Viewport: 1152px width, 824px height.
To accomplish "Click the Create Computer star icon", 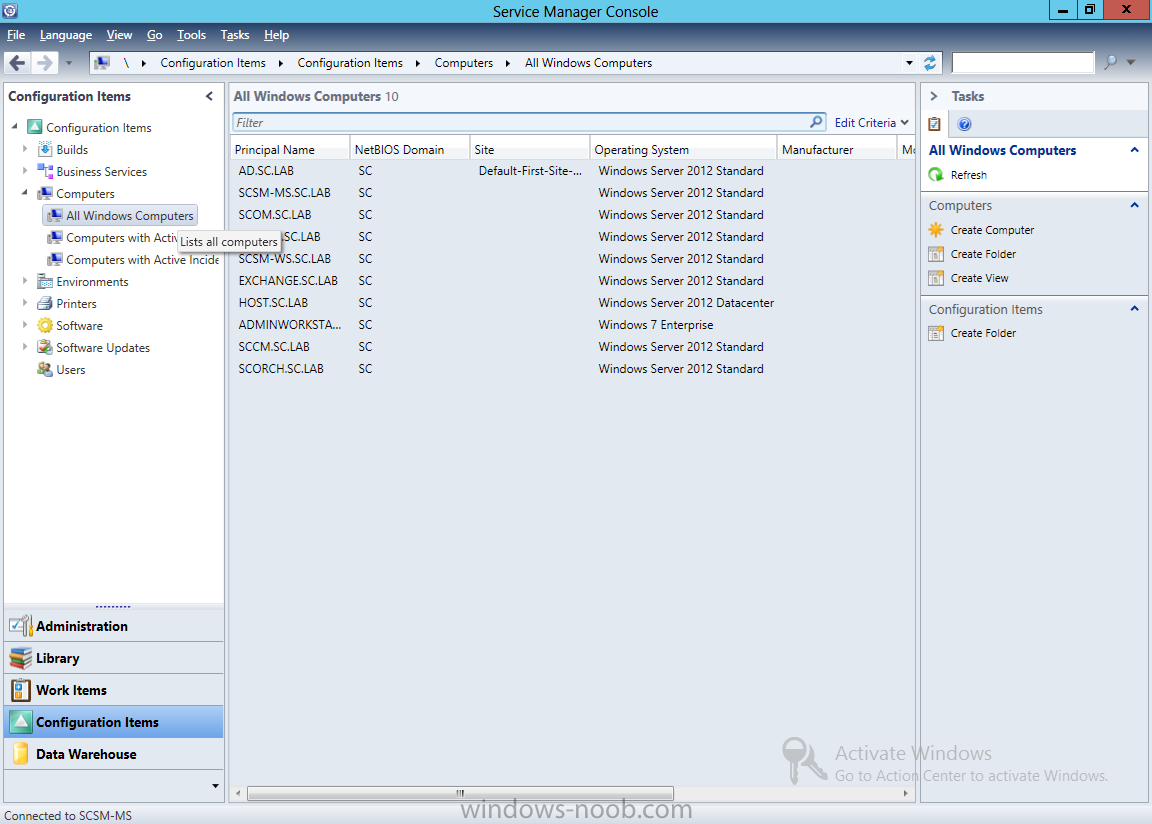I will point(936,230).
